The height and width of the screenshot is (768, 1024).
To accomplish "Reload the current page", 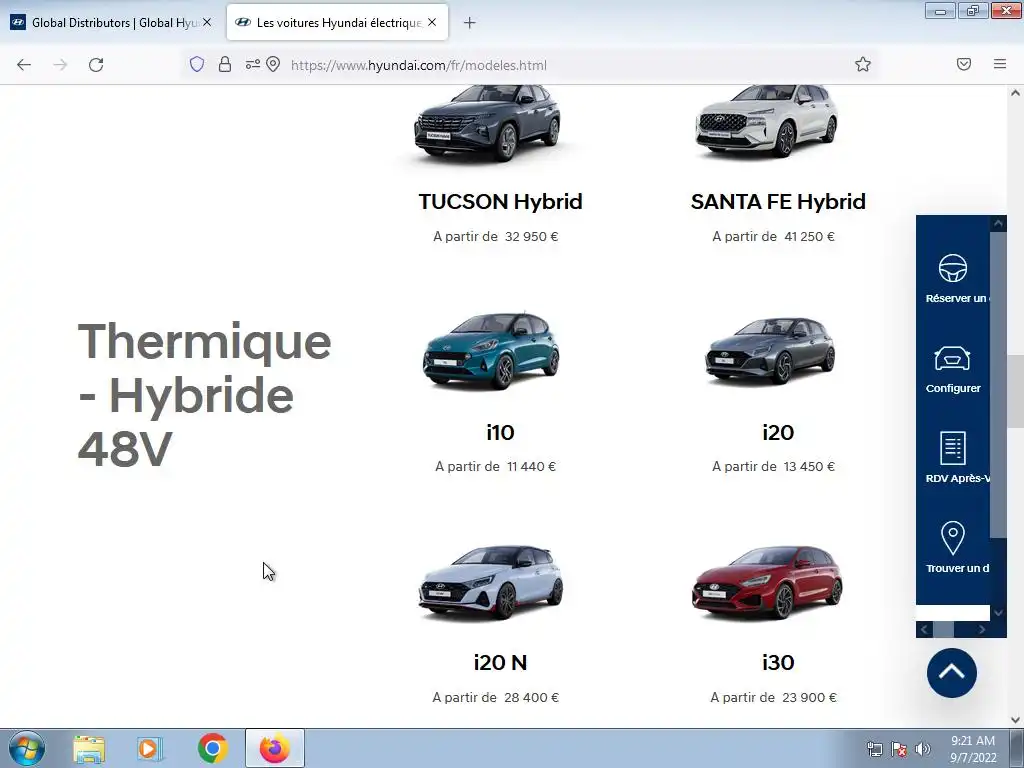I will pos(96,65).
